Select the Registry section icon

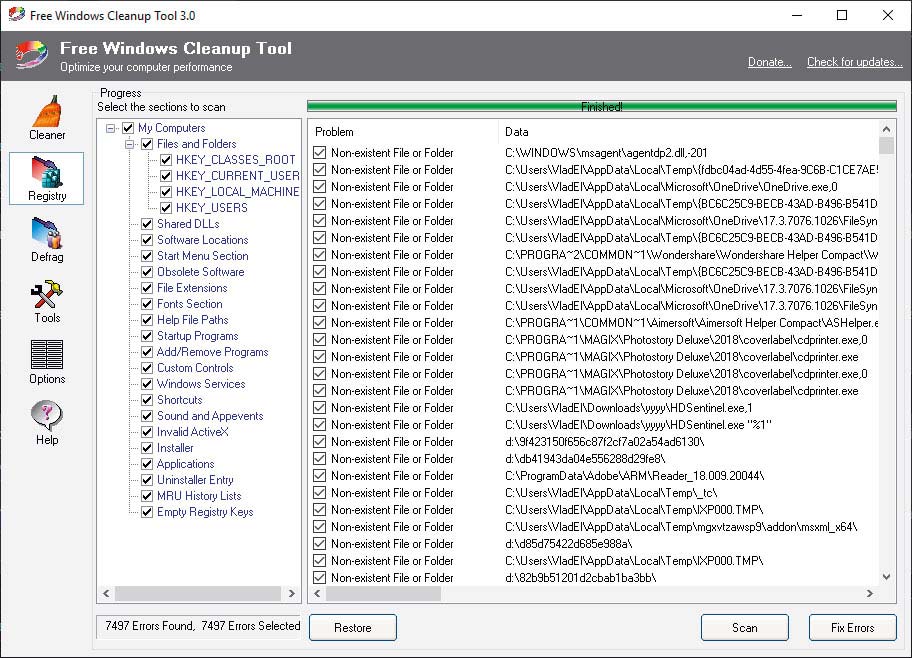click(47, 179)
